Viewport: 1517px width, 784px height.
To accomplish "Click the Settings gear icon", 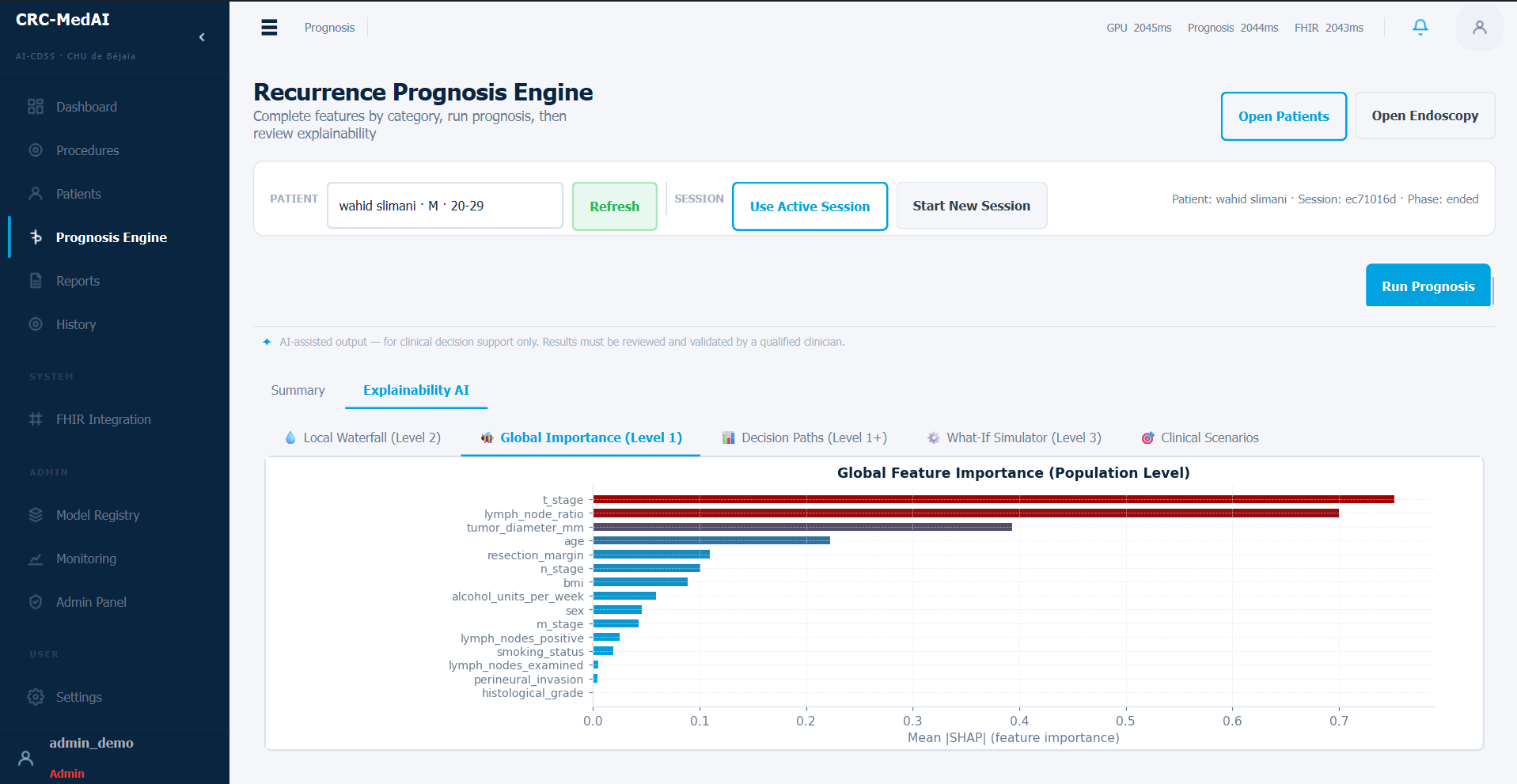I will click(x=36, y=697).
